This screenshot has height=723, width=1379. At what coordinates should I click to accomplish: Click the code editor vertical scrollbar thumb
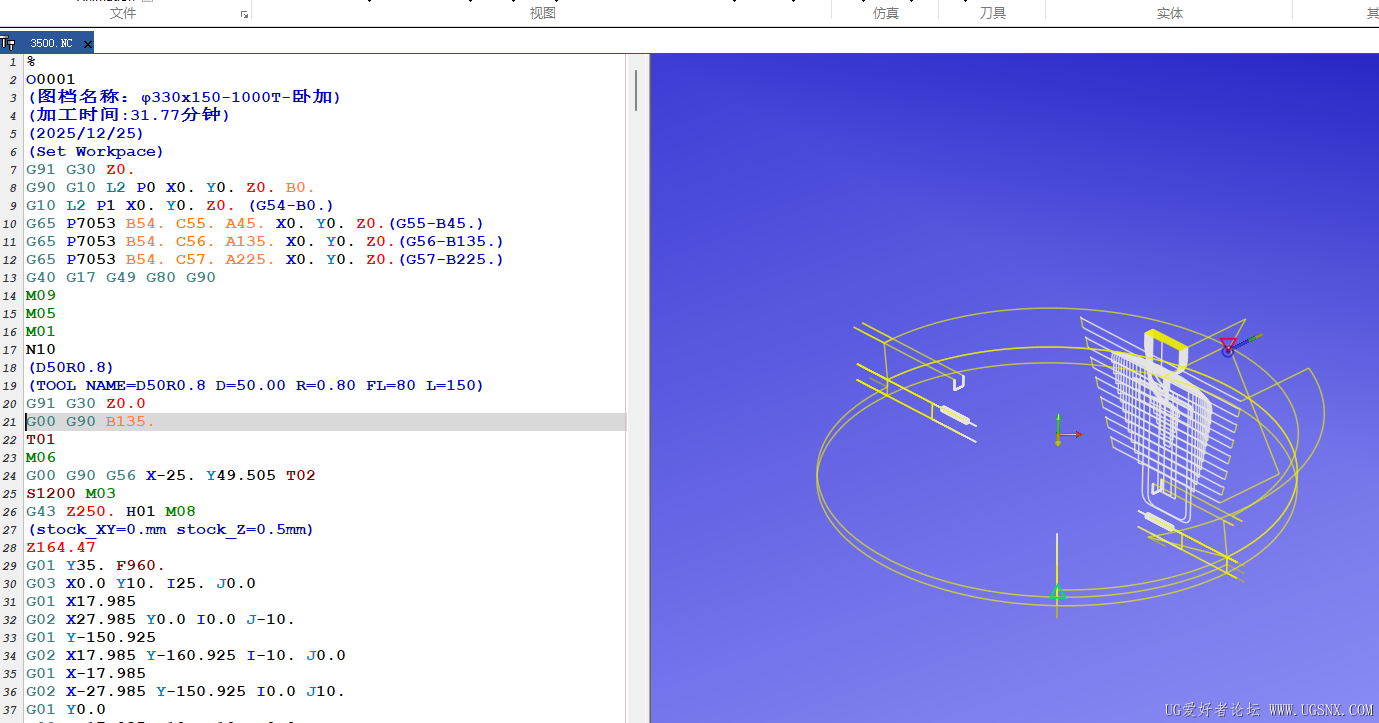pos(636,90)
